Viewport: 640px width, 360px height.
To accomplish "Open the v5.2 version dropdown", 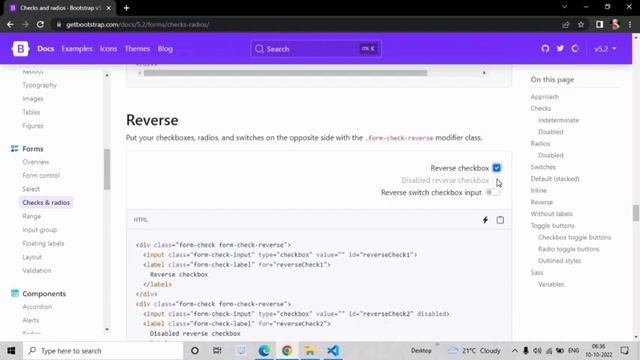I will tap(605, 49).
